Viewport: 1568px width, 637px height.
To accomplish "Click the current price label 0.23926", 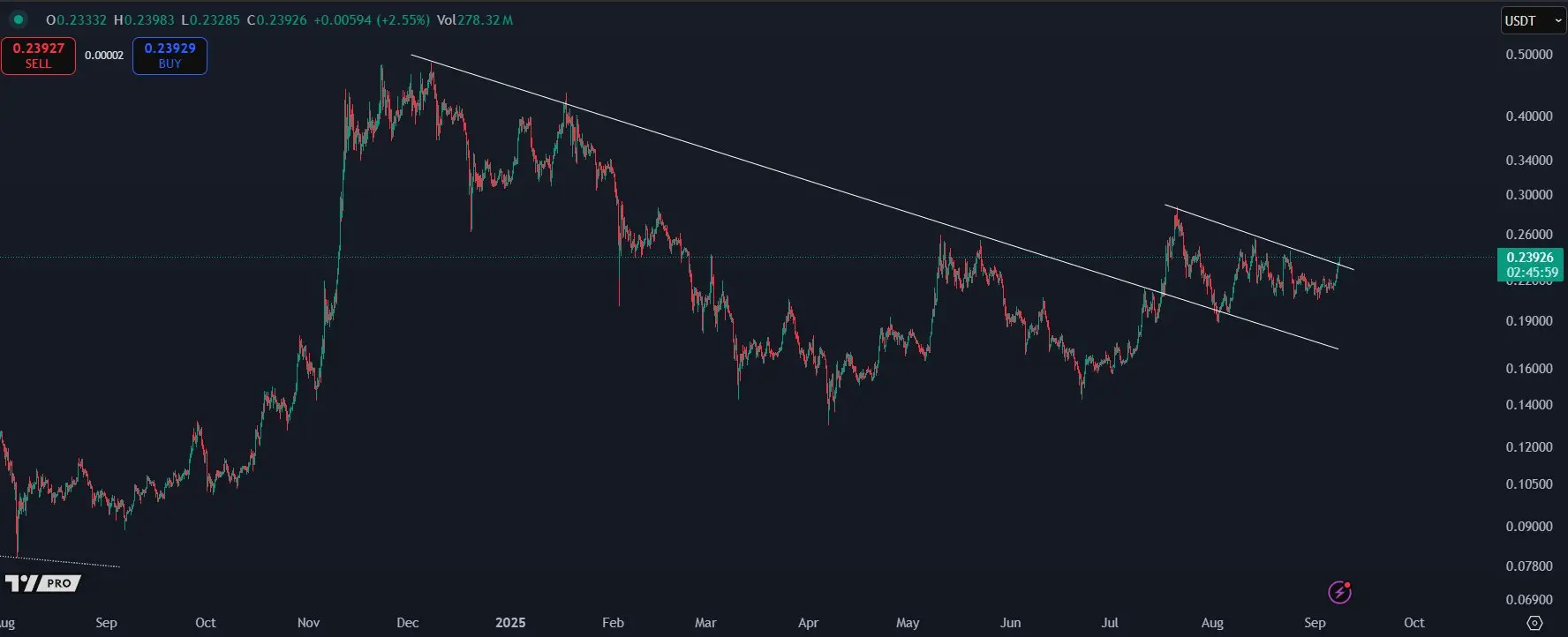I will coord(1530,258).
